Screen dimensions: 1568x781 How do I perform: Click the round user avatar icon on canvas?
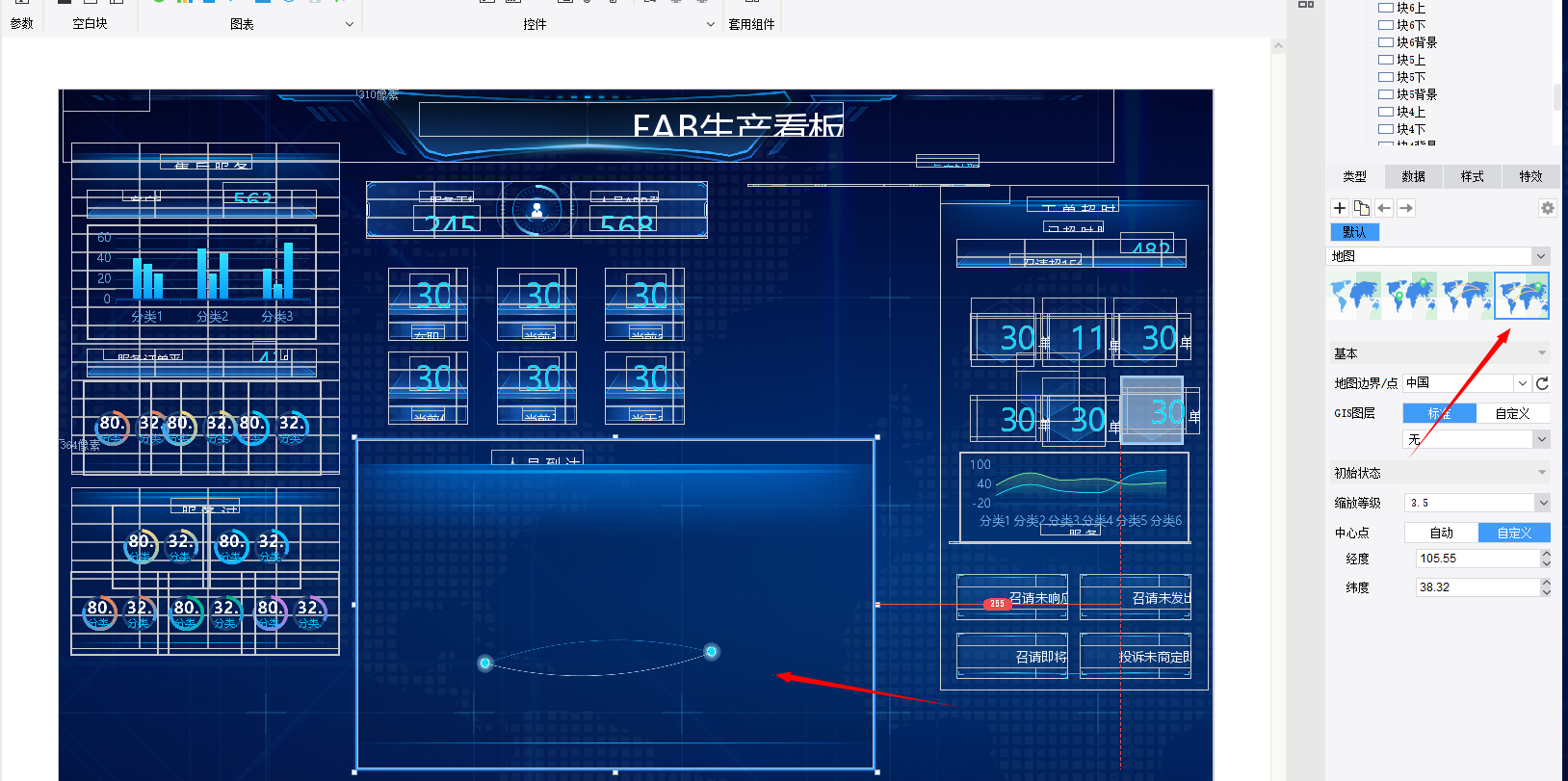pyautogui.click(x=537, y=209)
